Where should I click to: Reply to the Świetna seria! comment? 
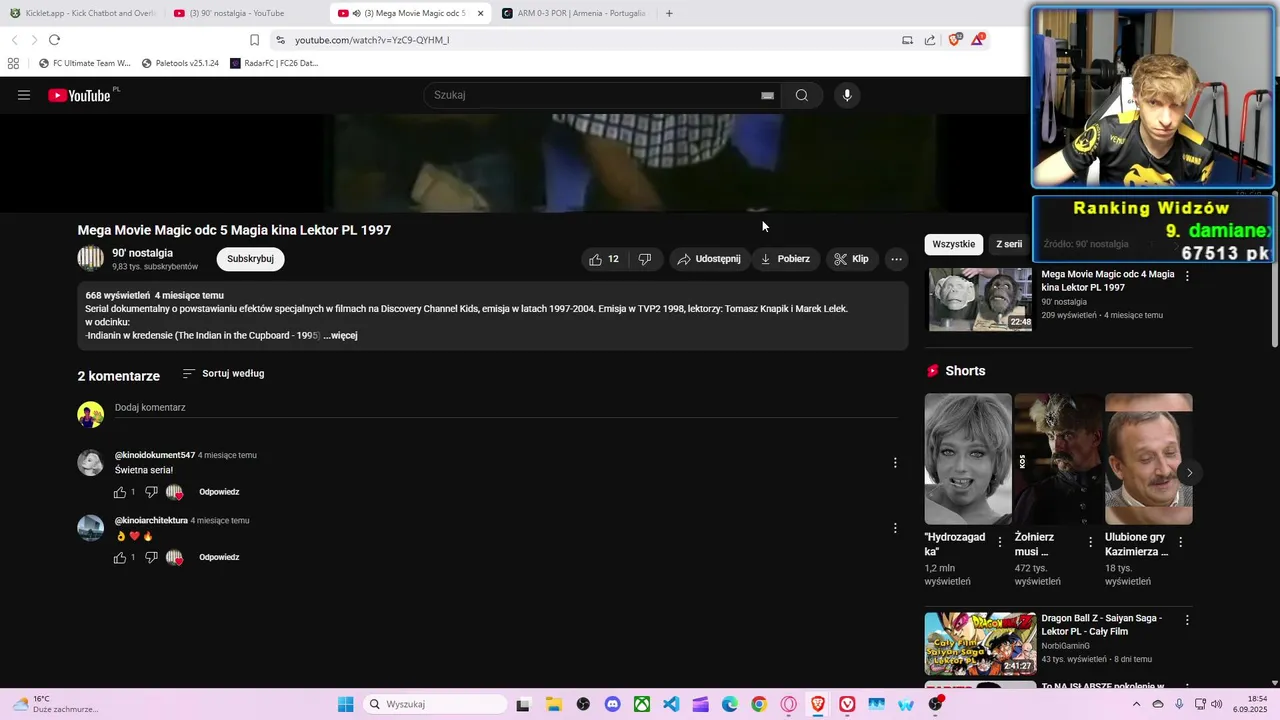point(219,492)
